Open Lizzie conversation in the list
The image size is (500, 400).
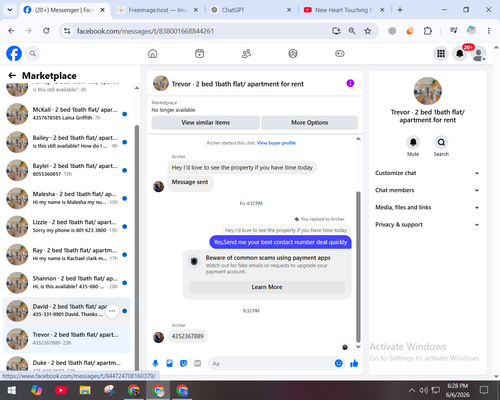[x=67, y=226]
